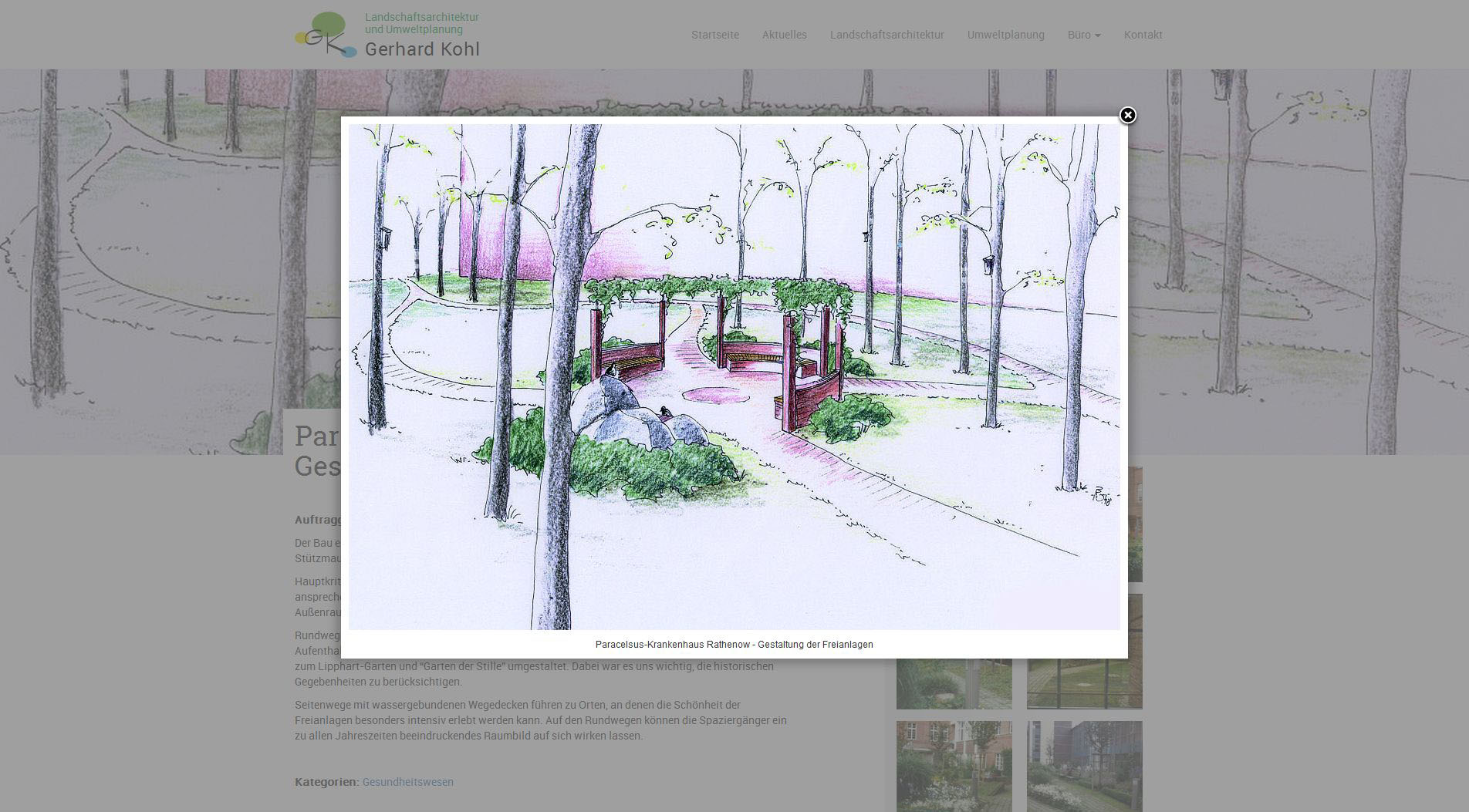Open the thumbnail partly hidden below the lightbox
This screenshot has height=812, width=1469.
tap(954, 684)
